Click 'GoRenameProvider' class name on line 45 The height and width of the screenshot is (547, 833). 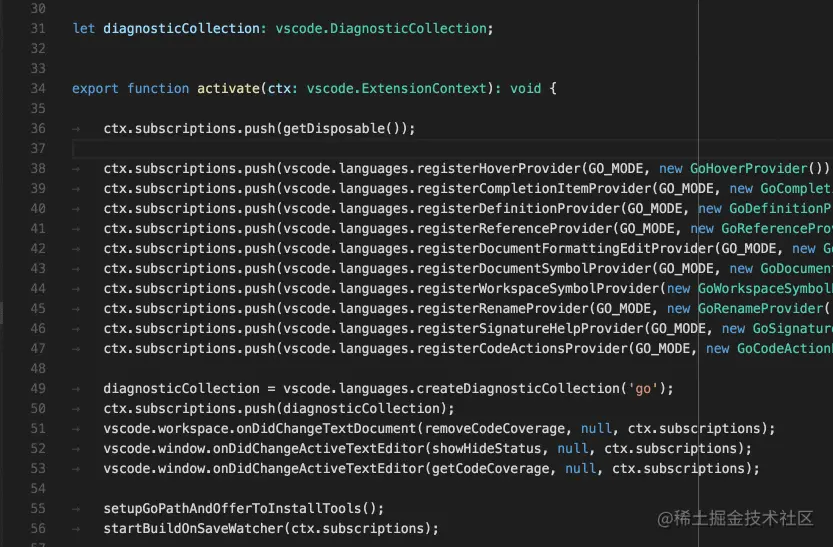[x=760, y=309]
